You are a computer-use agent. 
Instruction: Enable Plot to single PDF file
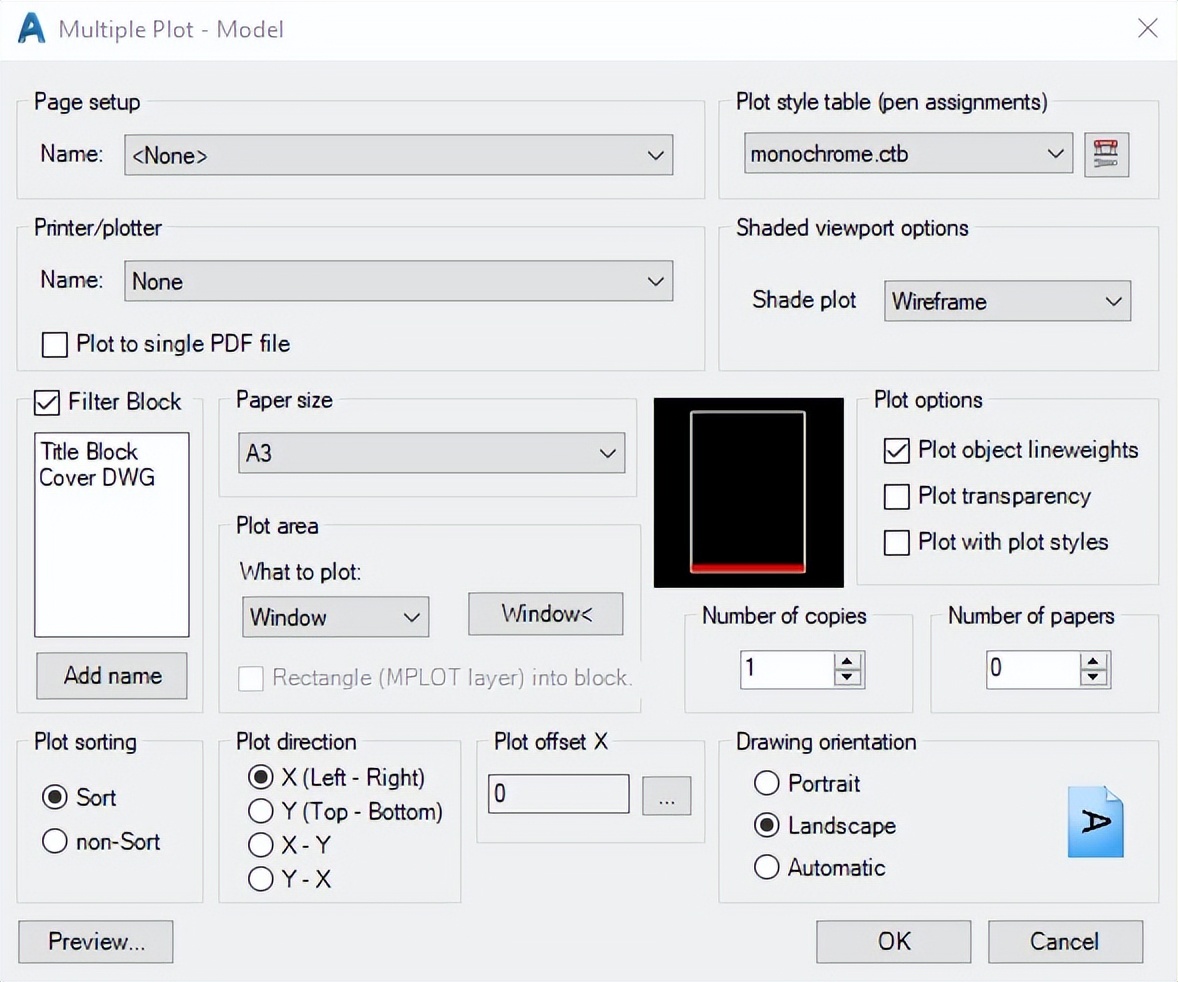pyautogui.click(x=55, y=345)
